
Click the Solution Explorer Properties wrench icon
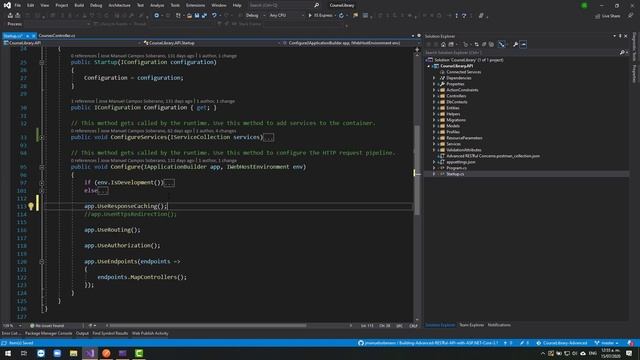click(x=515, y=44)
